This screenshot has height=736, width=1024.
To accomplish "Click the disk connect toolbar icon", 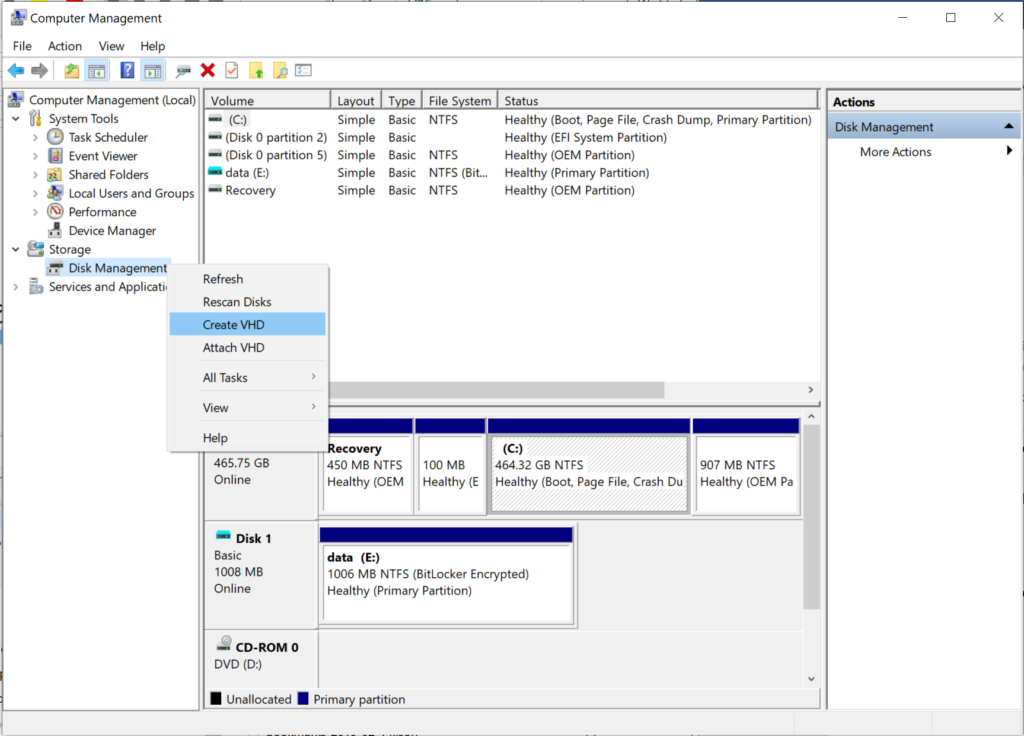I will [183, 71].
